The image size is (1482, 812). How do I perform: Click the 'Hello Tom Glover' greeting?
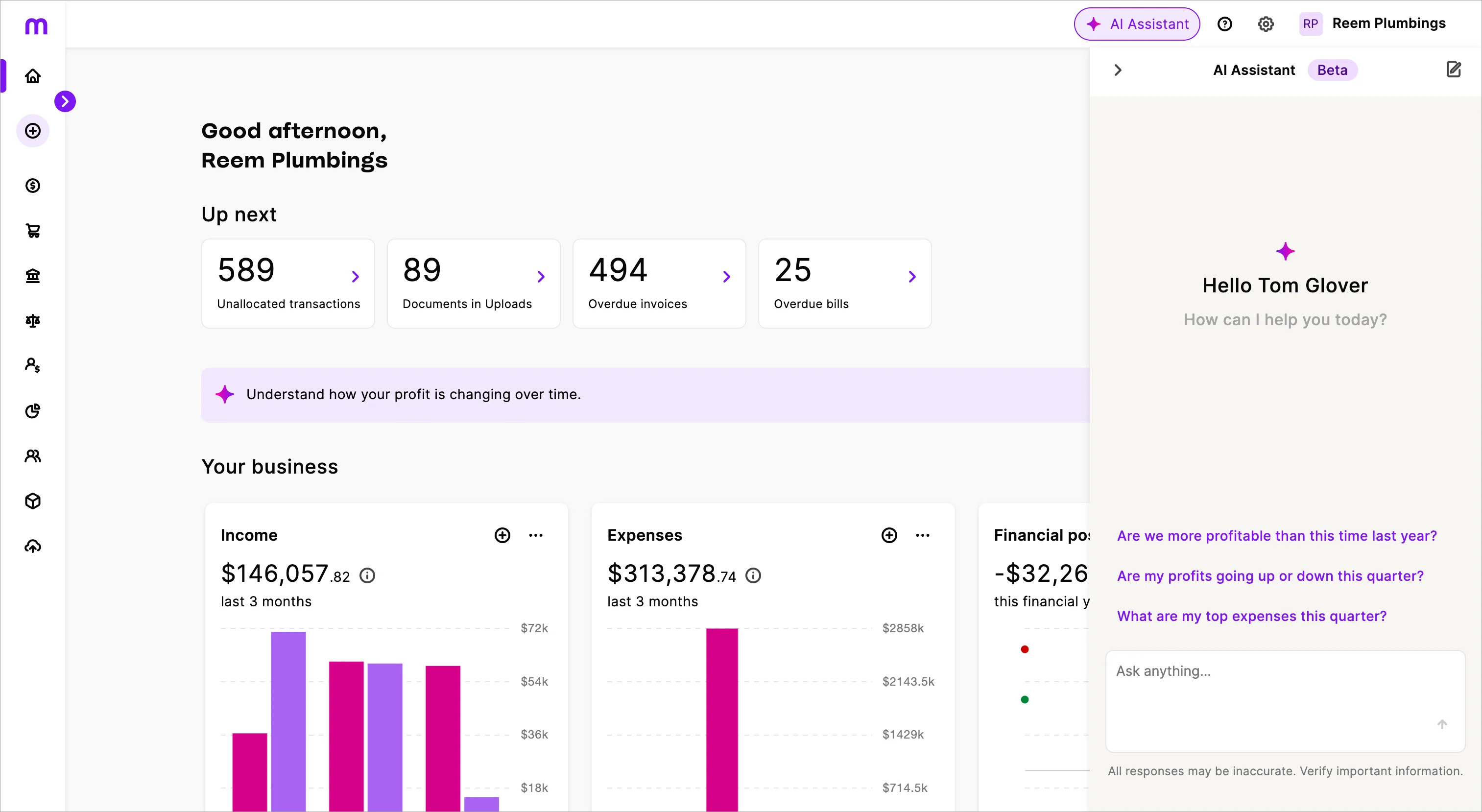click(x=1285, y=286)
